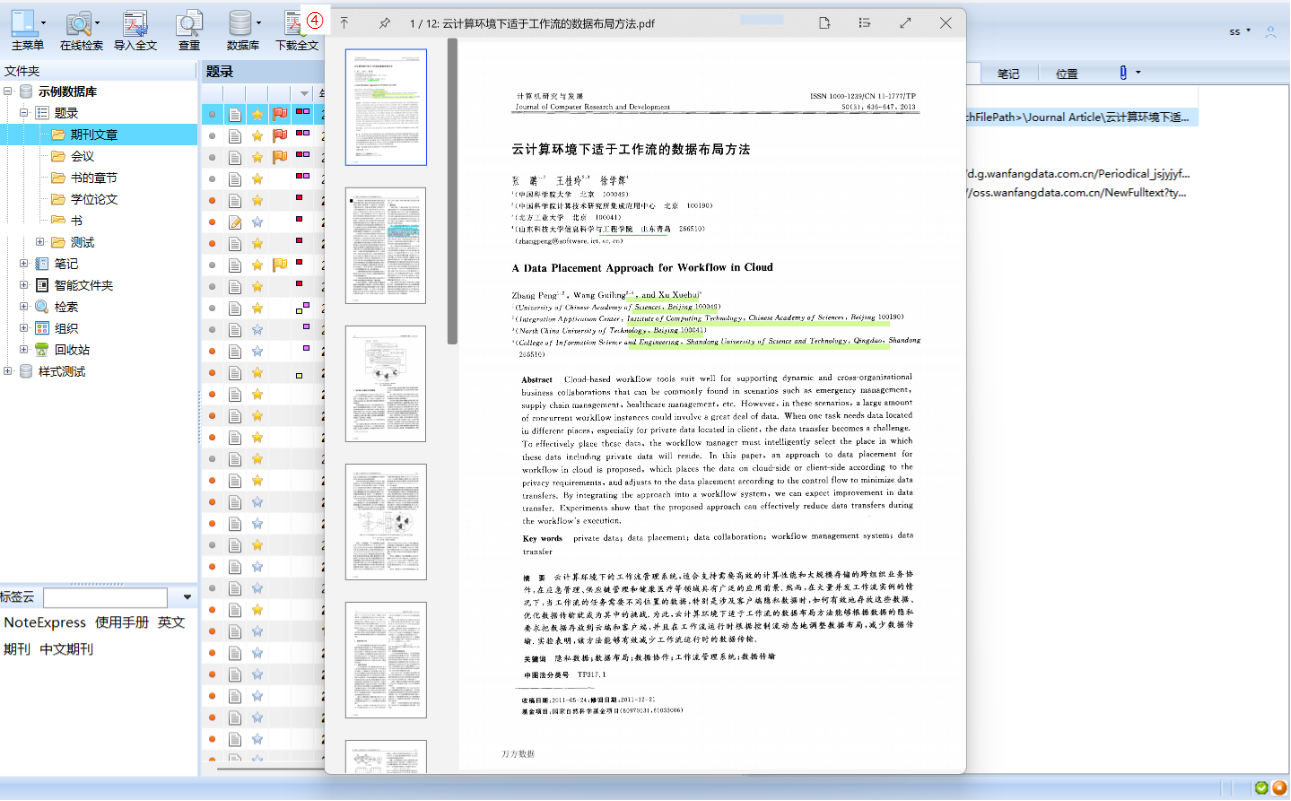
Task: Select the 书的章节 folder
Action: coord(94,178)
